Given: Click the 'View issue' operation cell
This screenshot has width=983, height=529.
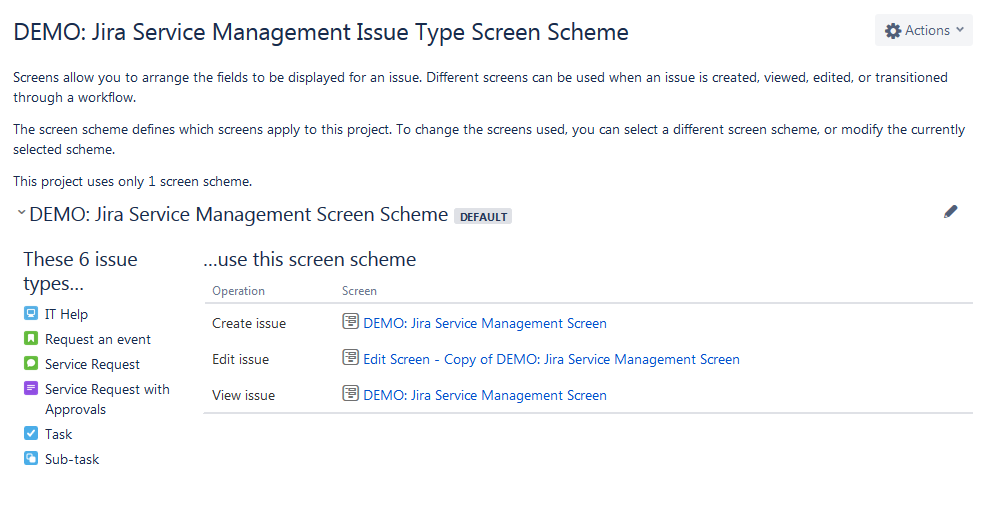Looking at the screenshot, I should coord(243,395).
